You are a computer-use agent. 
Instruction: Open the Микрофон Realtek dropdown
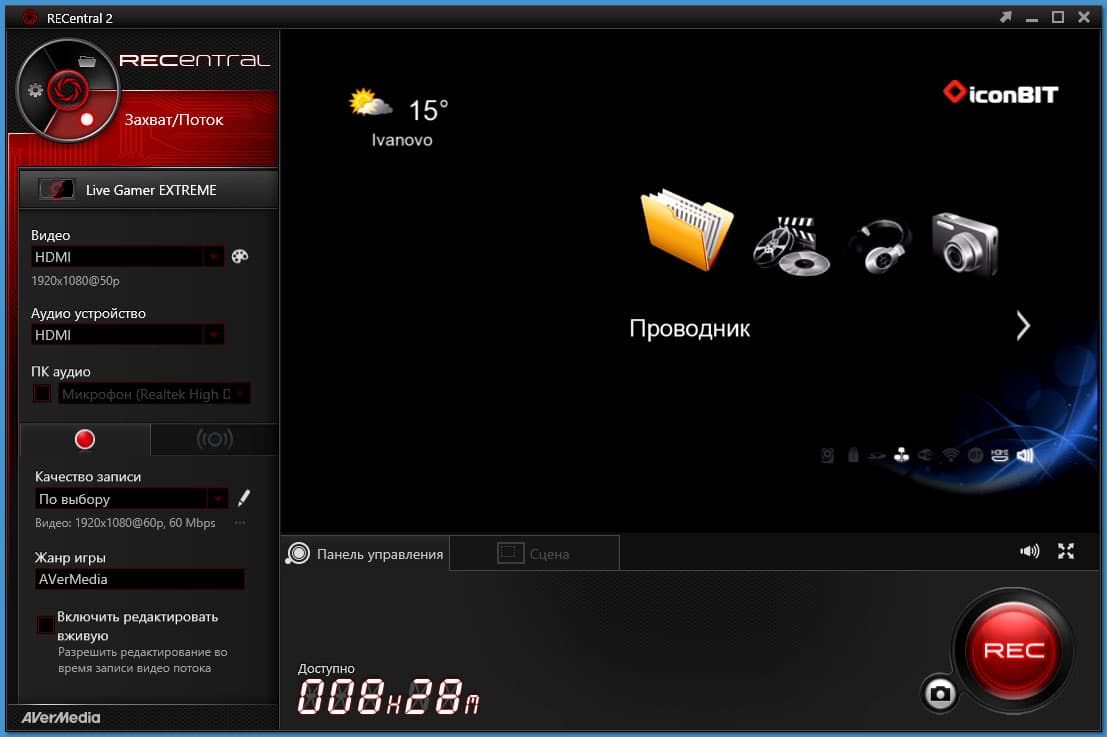click(x=154, y=394)
